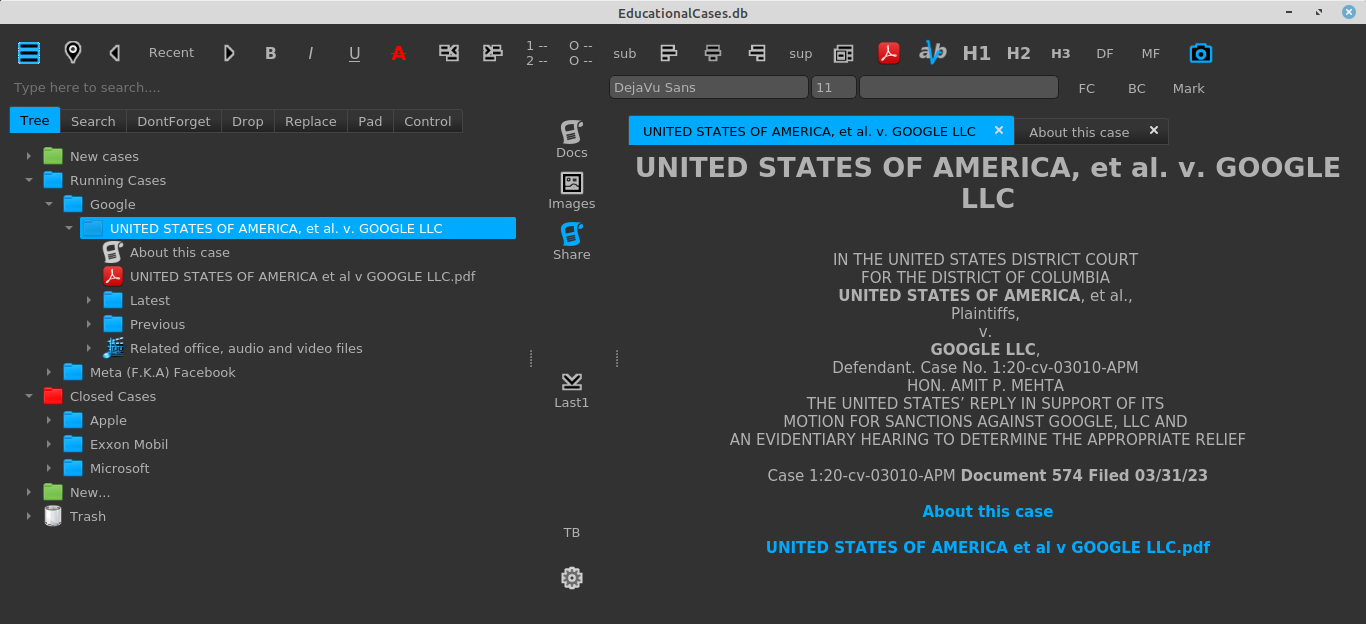Select 'About this case' tree item

[x=180, y=252]
